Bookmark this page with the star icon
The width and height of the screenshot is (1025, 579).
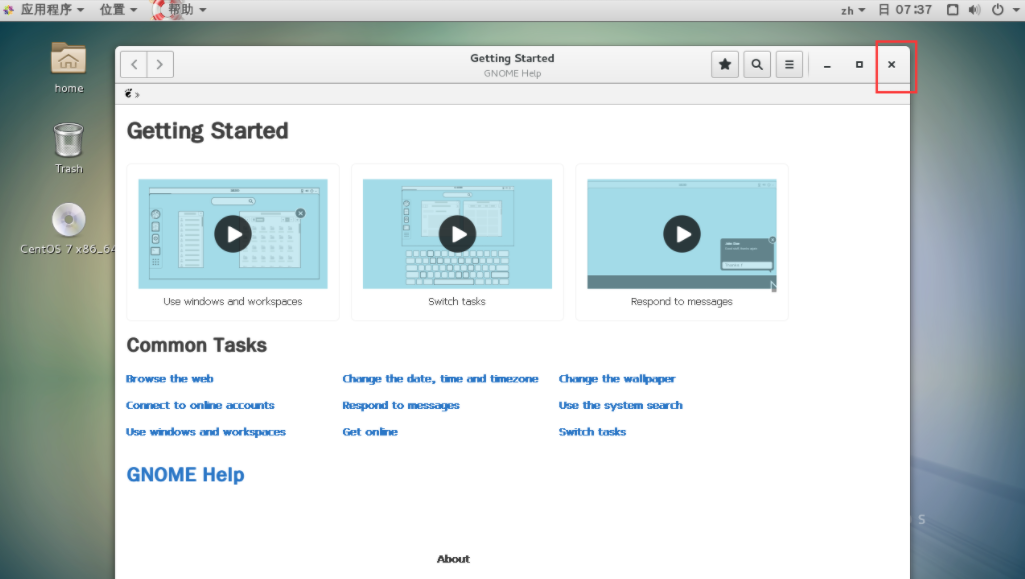click(725, 64)
